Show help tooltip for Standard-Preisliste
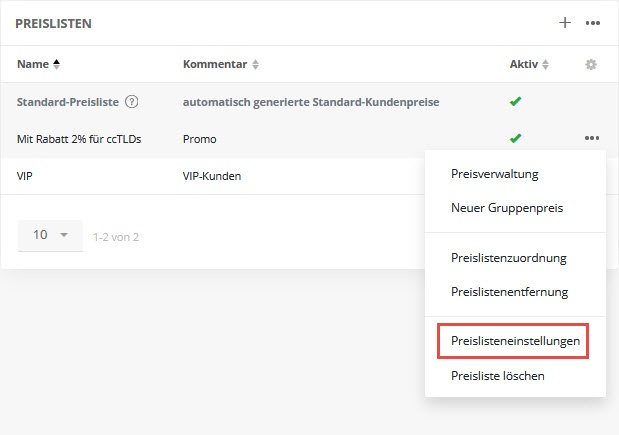The width and height of the screenshot is (619, 435). point(131,102)
